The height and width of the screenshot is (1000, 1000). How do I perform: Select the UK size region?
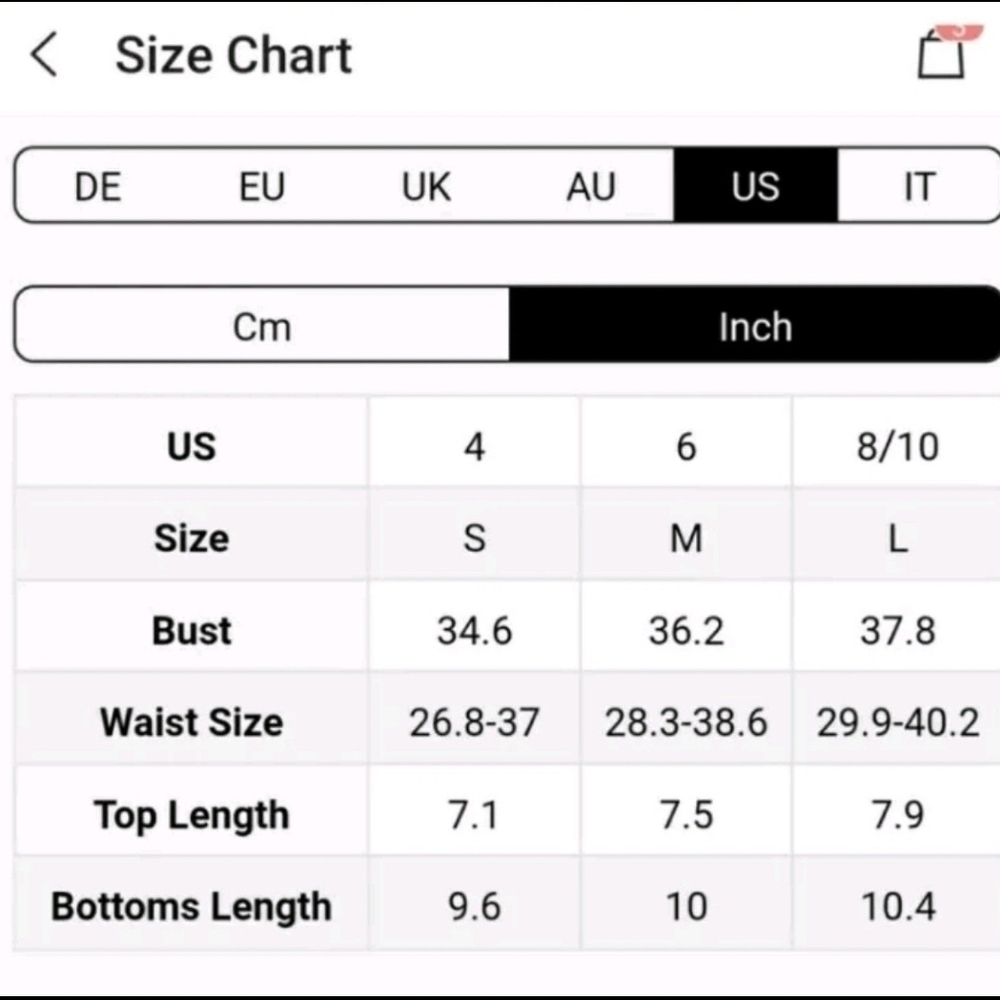[x=426, y=186]
